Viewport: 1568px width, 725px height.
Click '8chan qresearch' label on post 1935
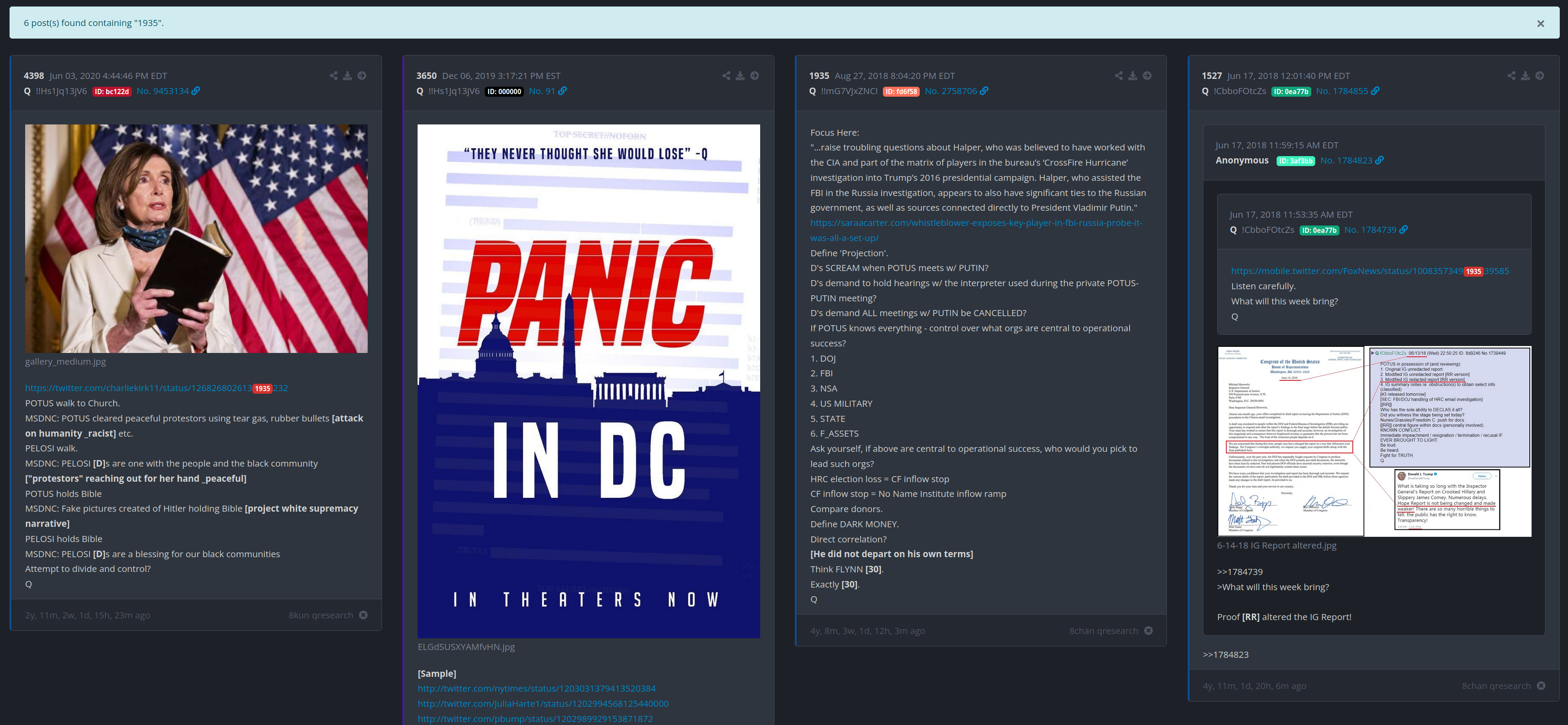[x=1104, y=630]
